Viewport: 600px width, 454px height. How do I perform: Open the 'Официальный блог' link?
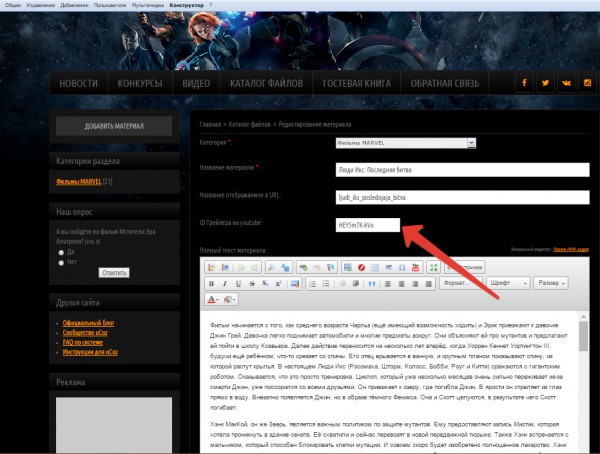[88, 323]
